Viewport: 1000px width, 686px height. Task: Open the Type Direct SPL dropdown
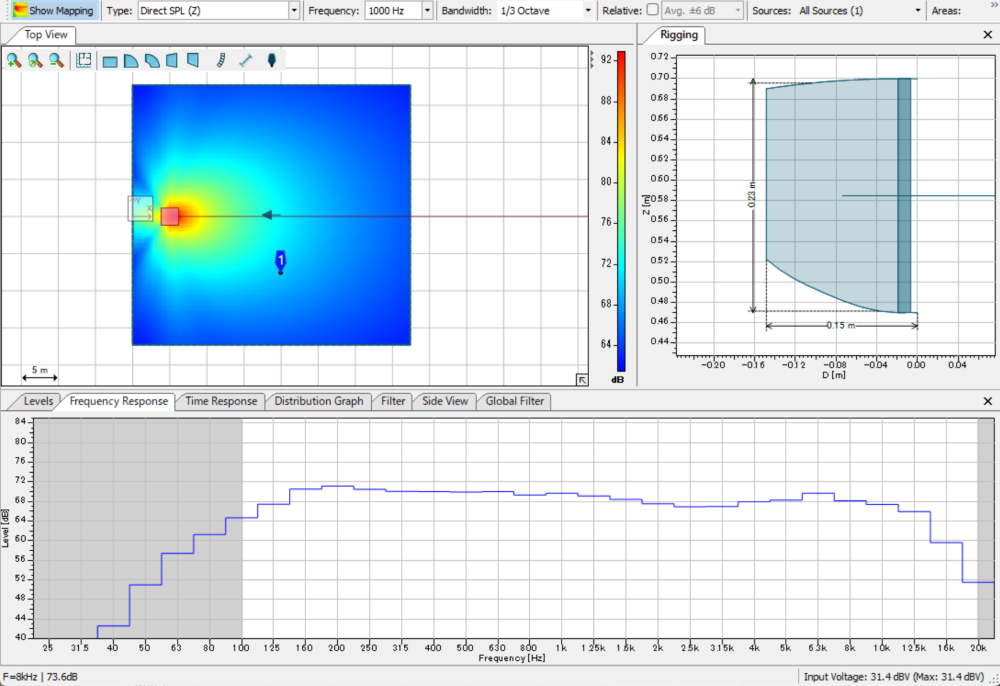point(293,10)
